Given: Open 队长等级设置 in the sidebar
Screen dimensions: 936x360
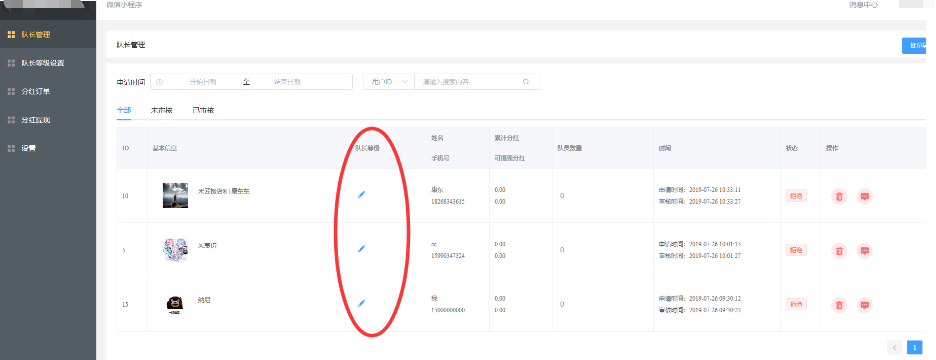Looking at the screenshot, I should [48, 63].
